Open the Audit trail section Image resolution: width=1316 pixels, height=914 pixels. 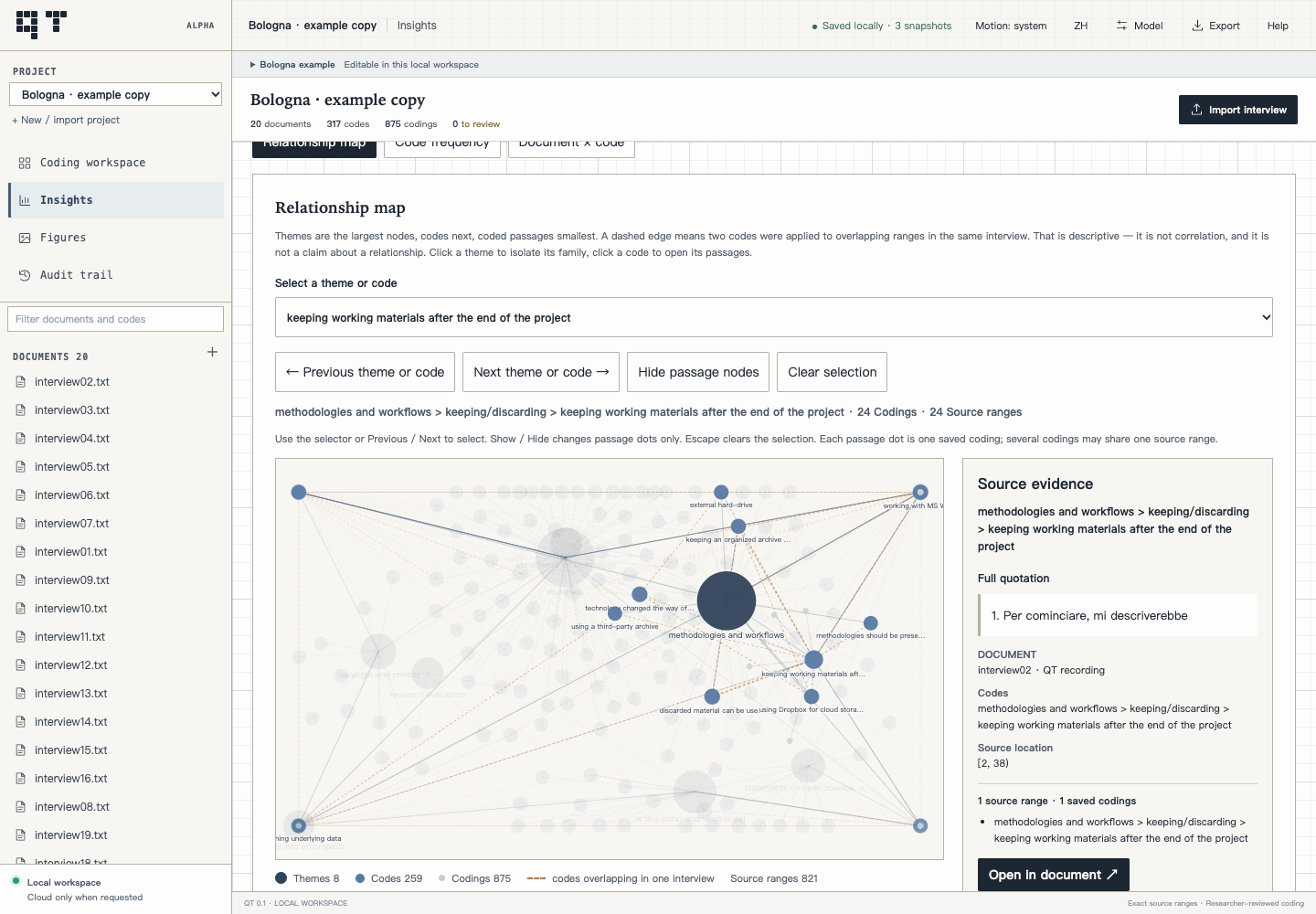(116, 275)
